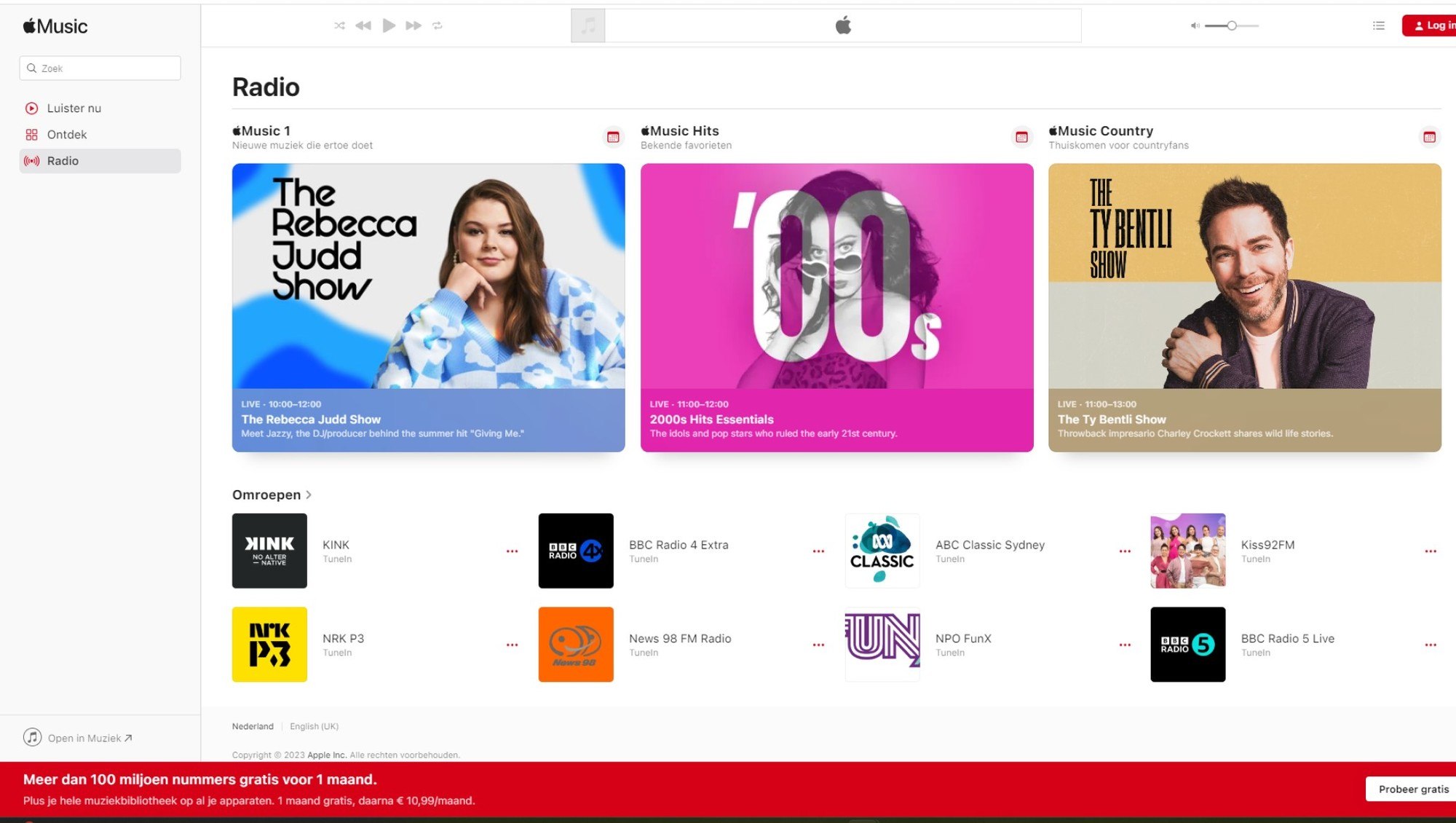Click the Apple Inc. copyright link
This screenshot has height=823, width=1456.
coord(326,755)
